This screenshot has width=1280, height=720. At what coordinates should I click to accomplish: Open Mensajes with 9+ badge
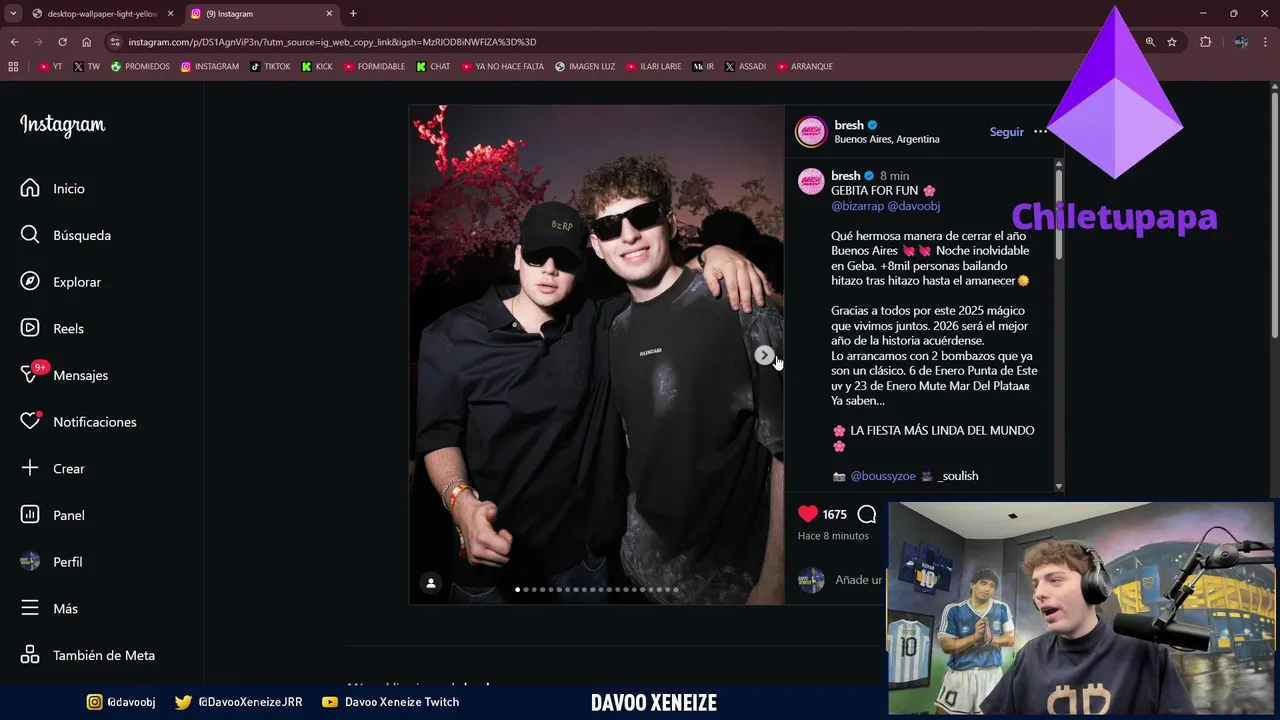pyautogui.click(x=64, y=375)
